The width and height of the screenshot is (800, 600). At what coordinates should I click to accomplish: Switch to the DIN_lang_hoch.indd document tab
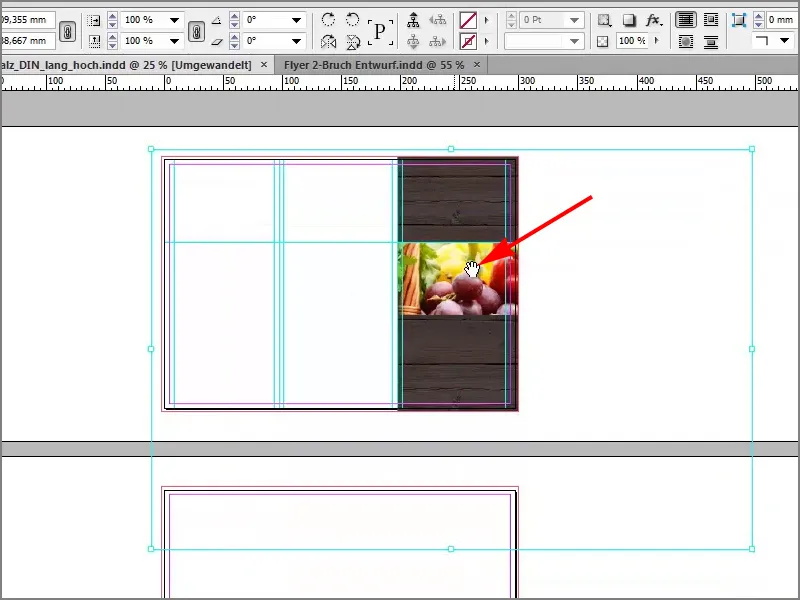pos(128,65)
